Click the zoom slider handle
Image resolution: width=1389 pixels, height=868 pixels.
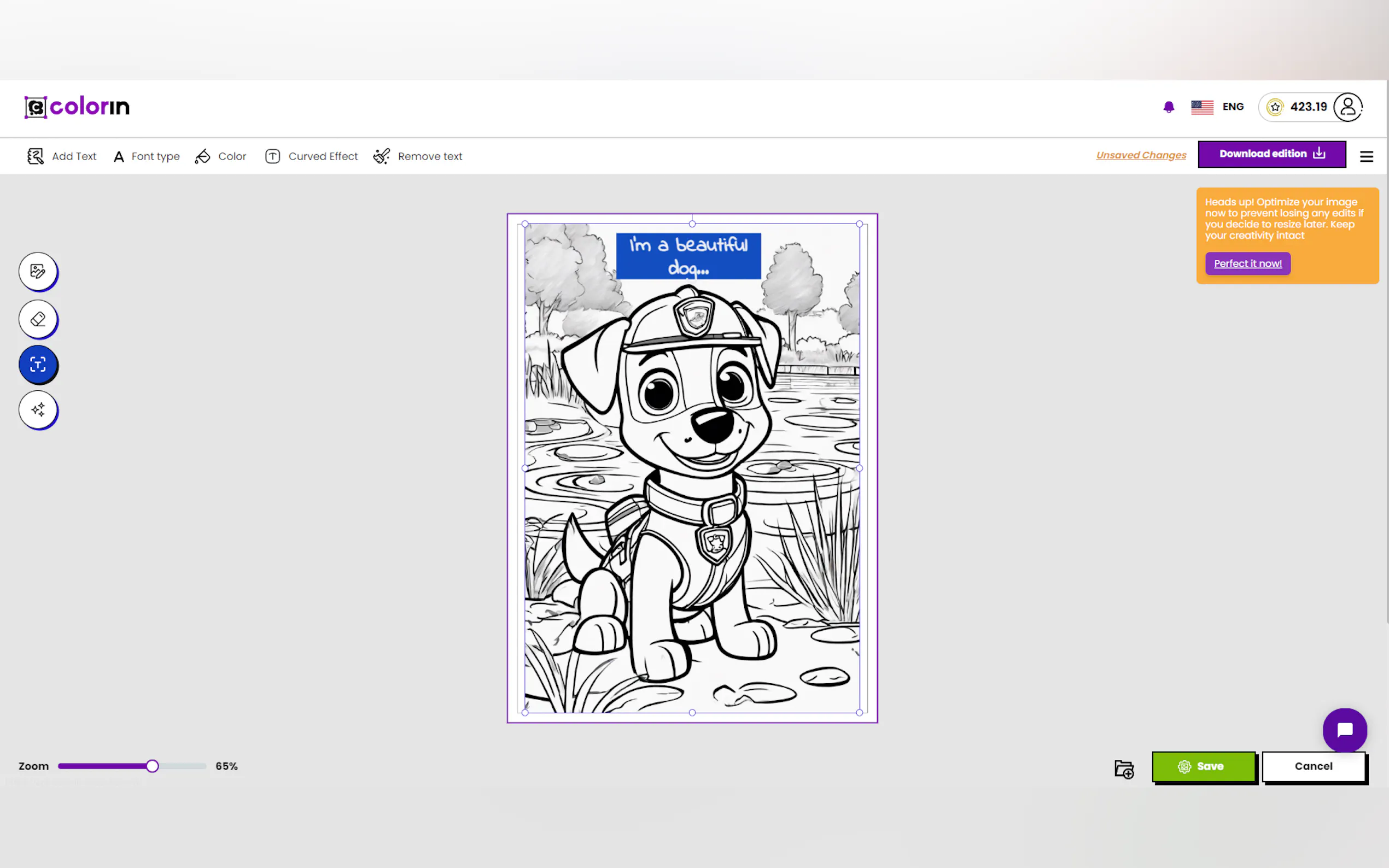pyautogui.click(x=152, y=766)
